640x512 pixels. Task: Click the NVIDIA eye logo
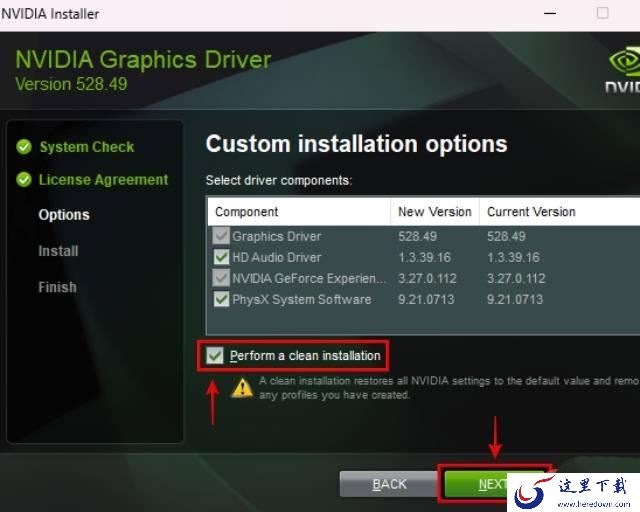coord(624,62)
